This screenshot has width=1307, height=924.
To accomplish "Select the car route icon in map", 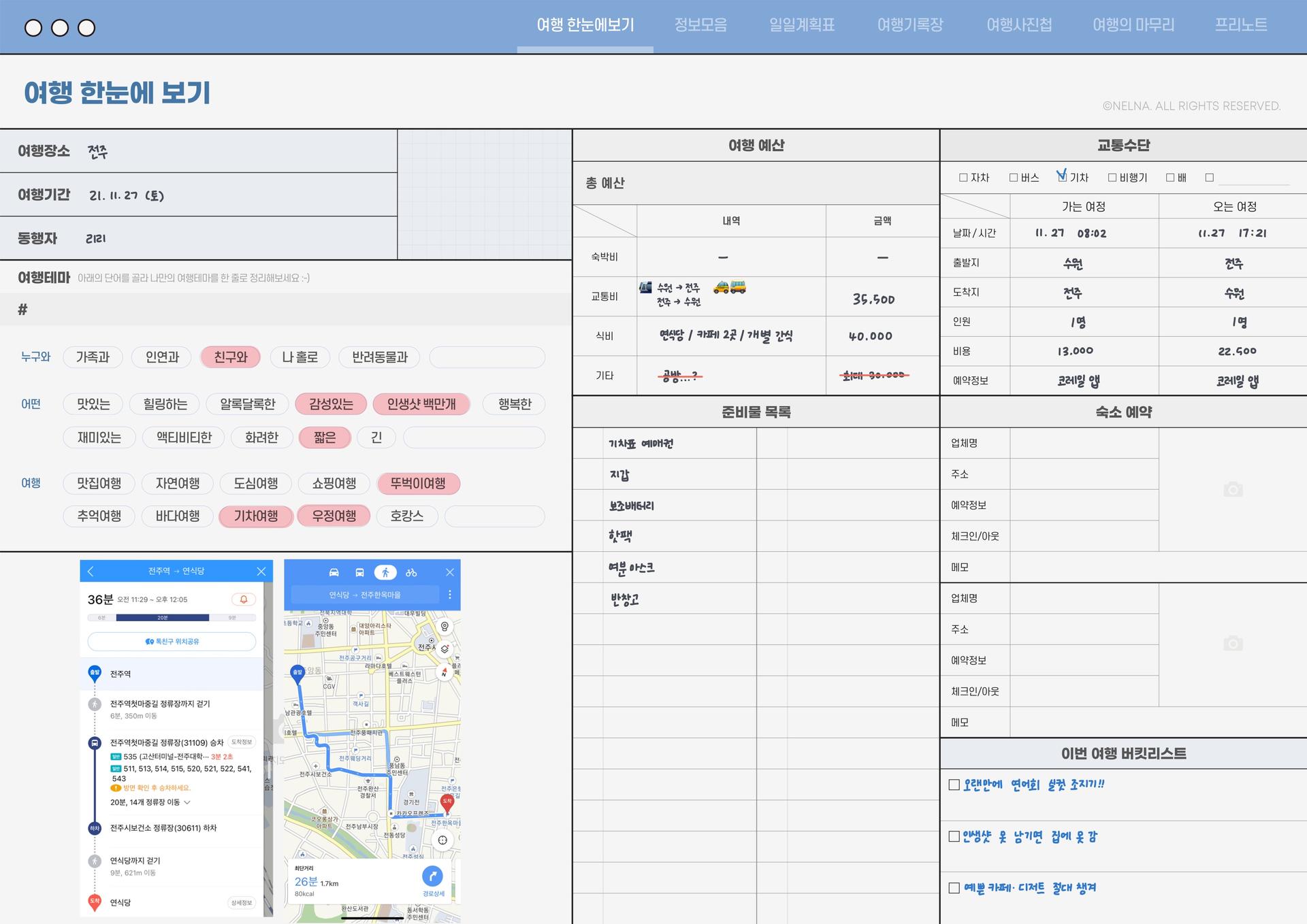I will pyautogui.click(x=334, y=572).
